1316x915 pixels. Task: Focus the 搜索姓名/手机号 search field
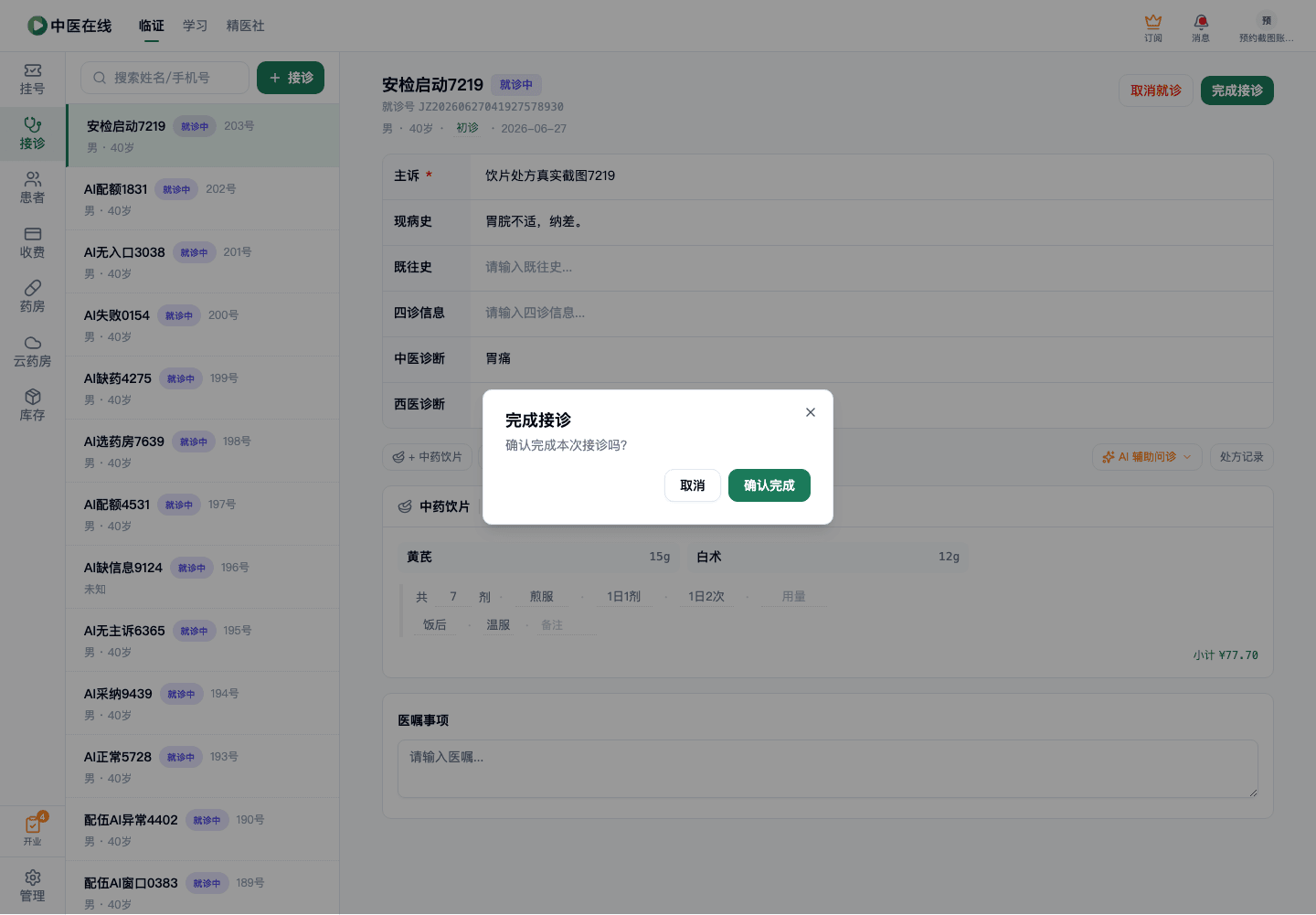[164, 78]
